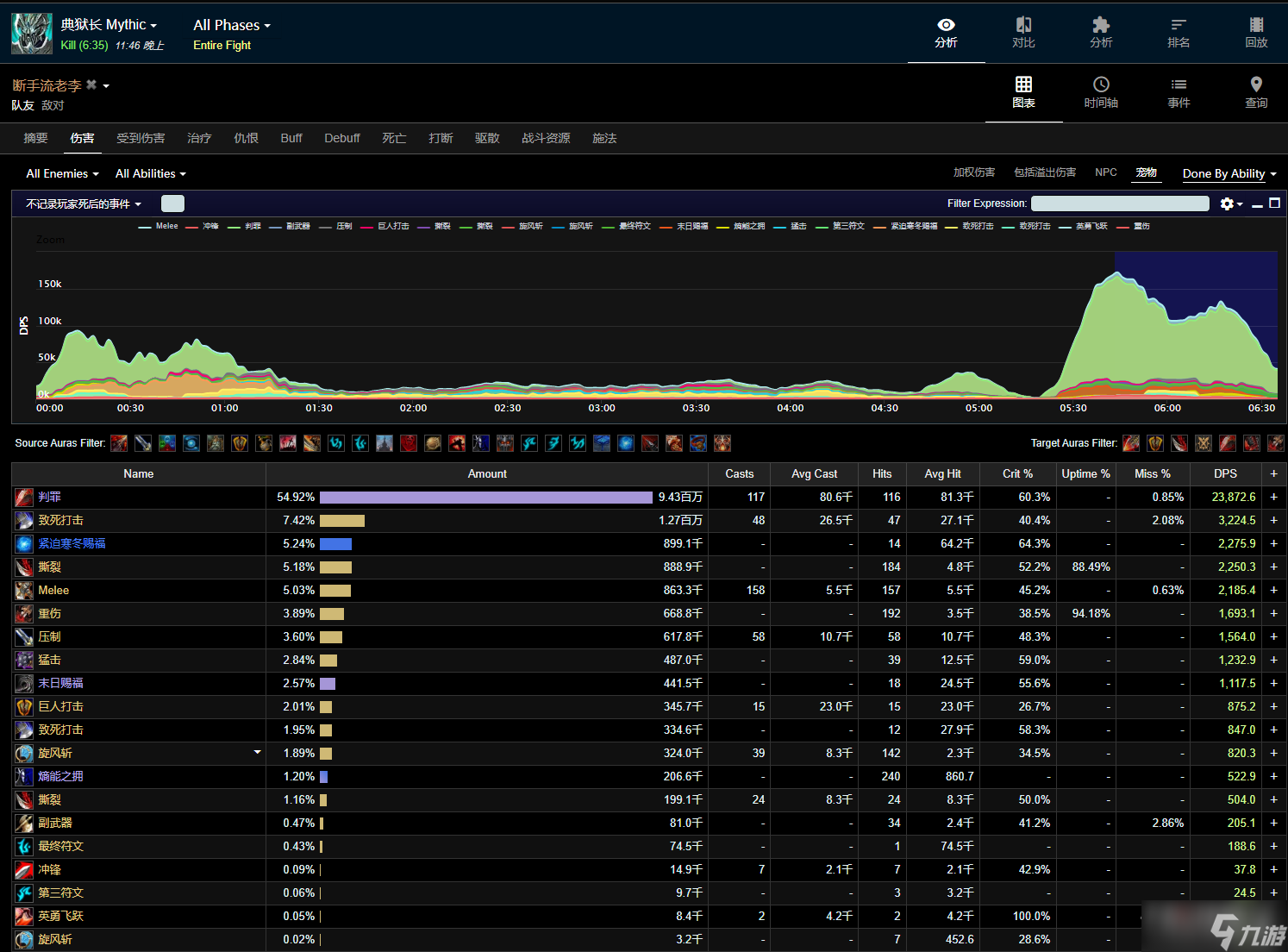Open the puzzle-piece 分析 view

1101,33
